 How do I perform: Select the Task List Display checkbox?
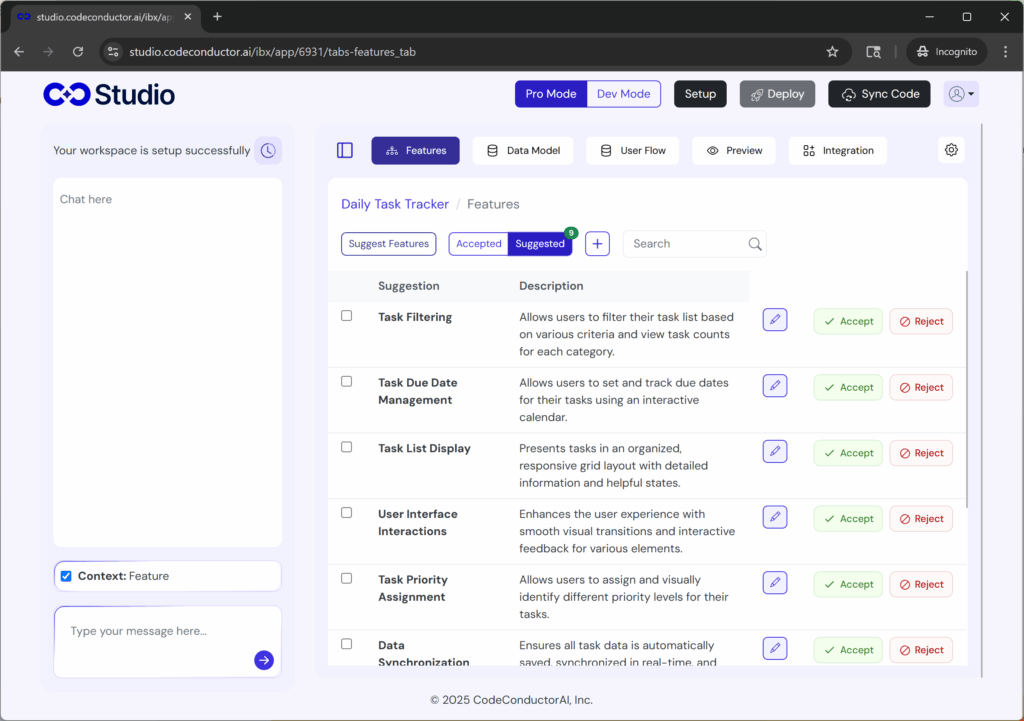coord(347,447)
